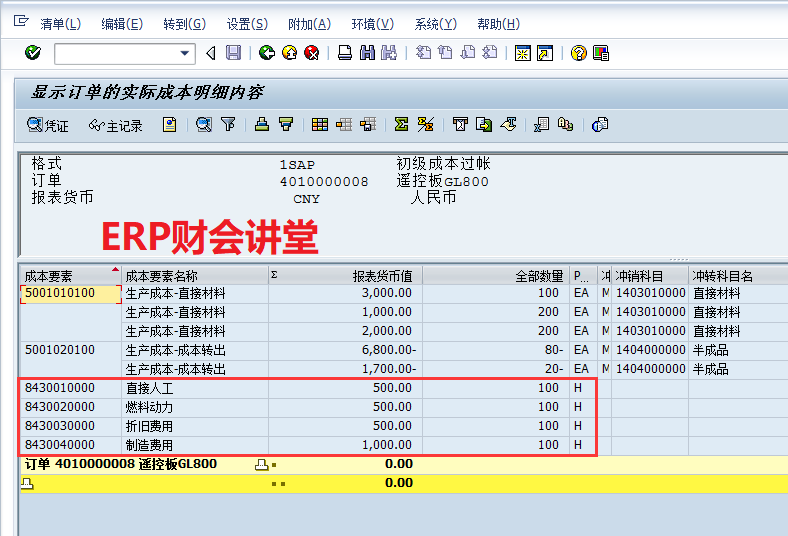Open the 设置(S) menu
Viewport: 788px width, 536px height.
pos(247,24)
